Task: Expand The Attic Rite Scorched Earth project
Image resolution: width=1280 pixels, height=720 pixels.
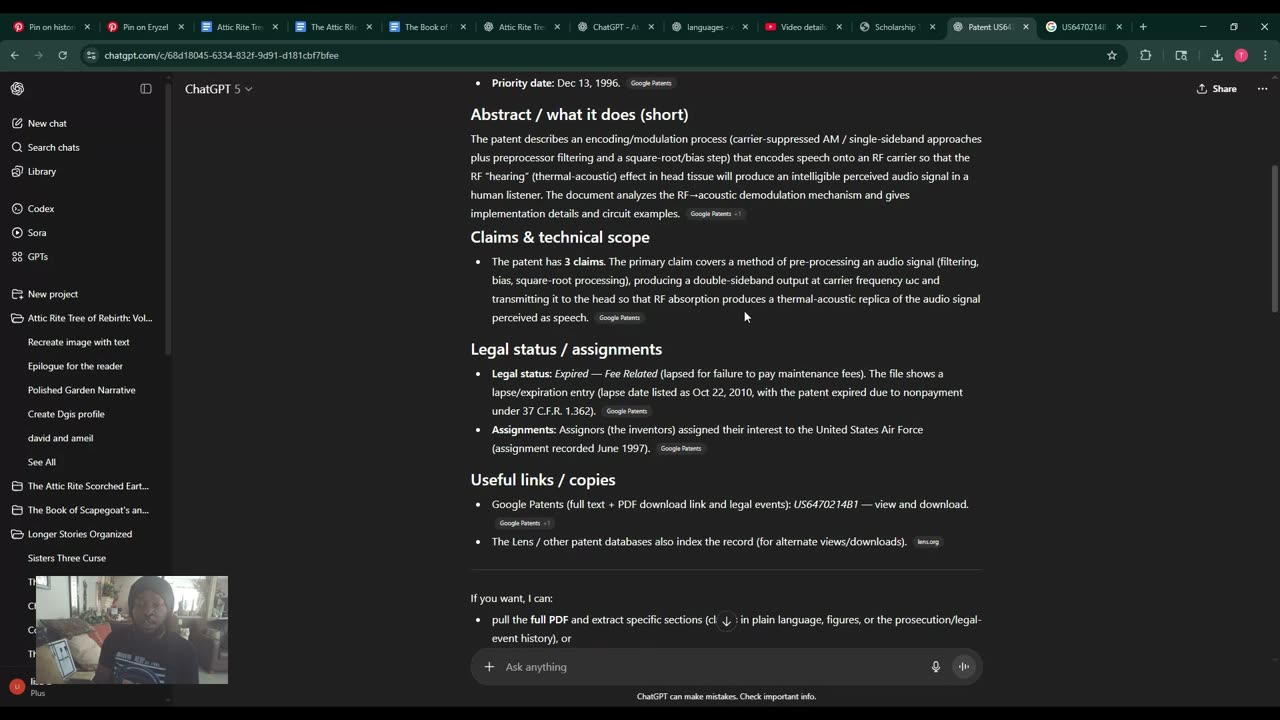Action: 82,486
